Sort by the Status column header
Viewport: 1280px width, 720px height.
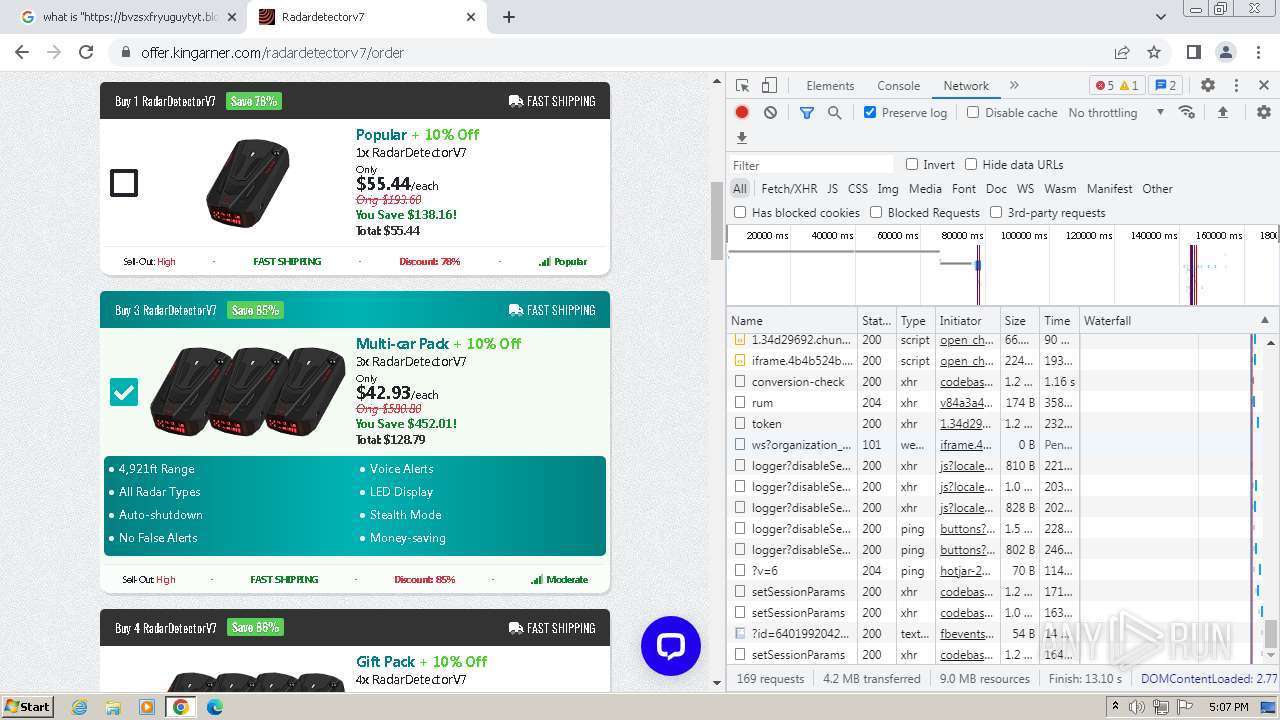point(876,320)
